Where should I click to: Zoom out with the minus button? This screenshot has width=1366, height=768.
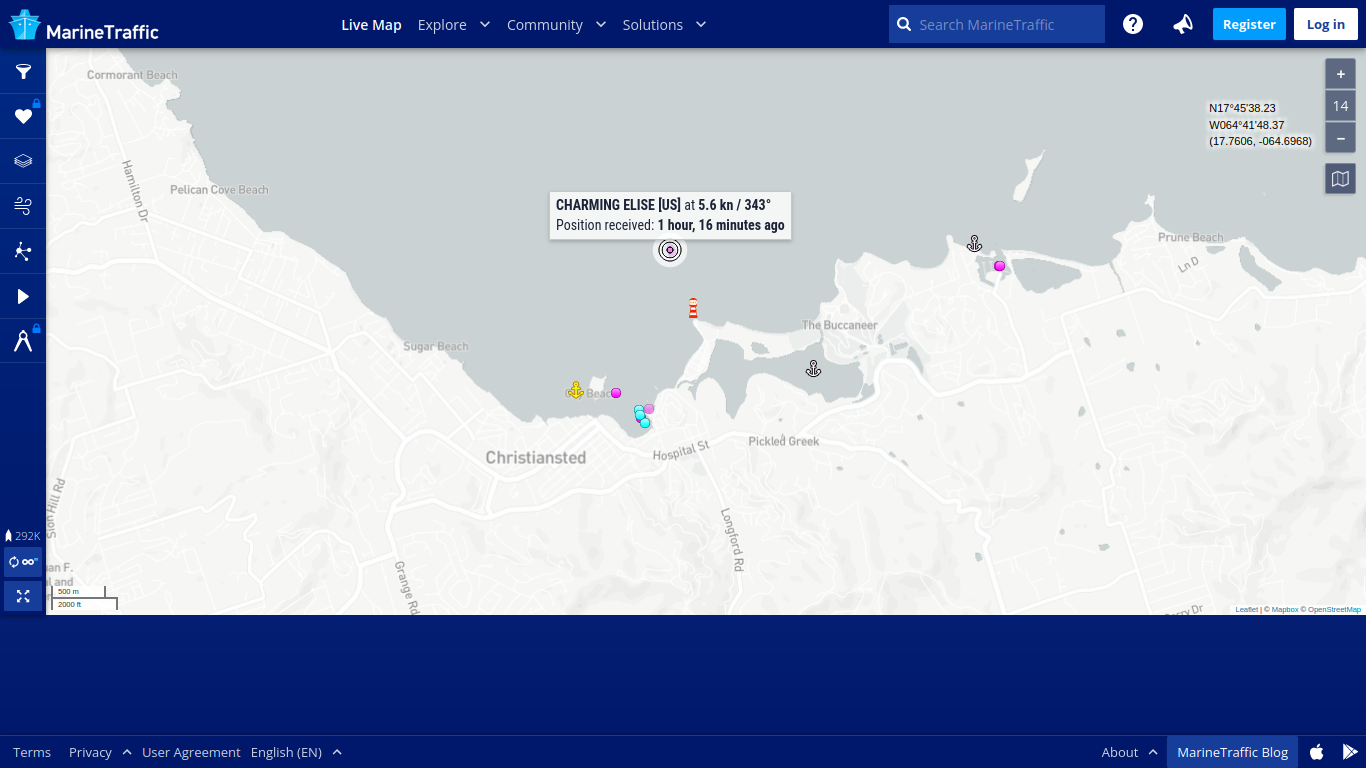coord(1340,138)
